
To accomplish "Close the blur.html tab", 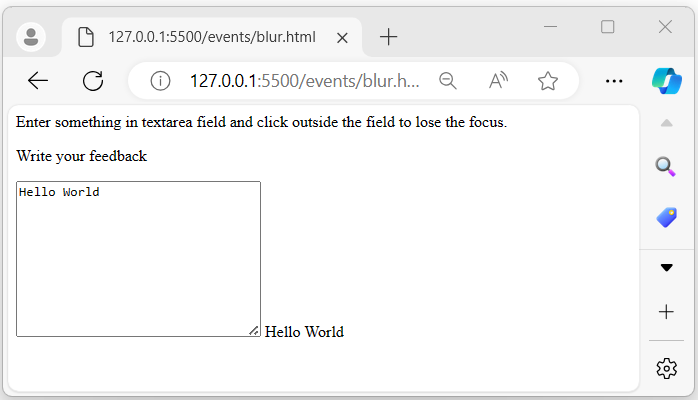I will click(342, 37).
